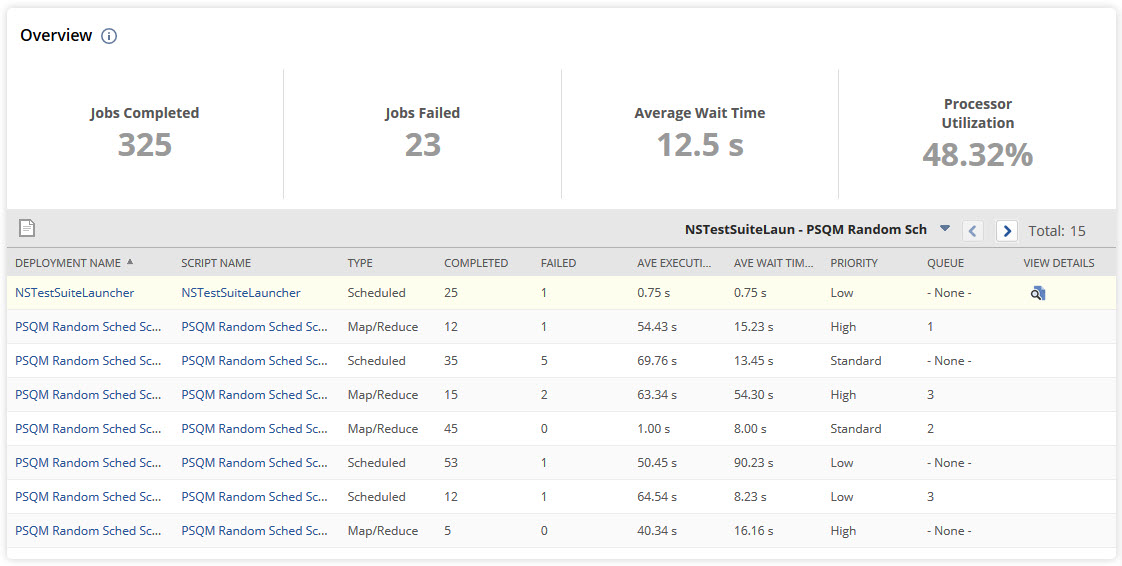Sort table by Type column header
This screenshot has width=1122, height=566.
coord(360,263)
